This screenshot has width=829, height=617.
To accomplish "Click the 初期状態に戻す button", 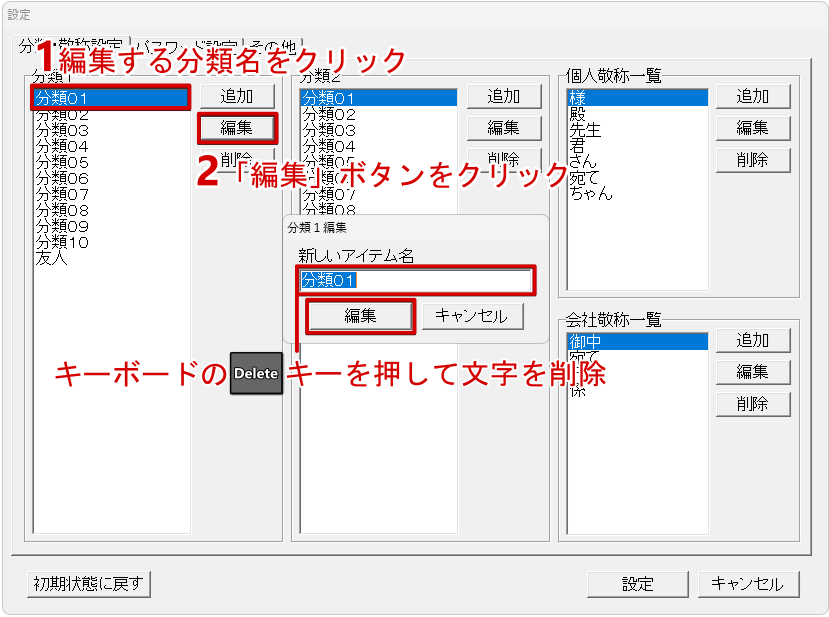I will 89,584.
